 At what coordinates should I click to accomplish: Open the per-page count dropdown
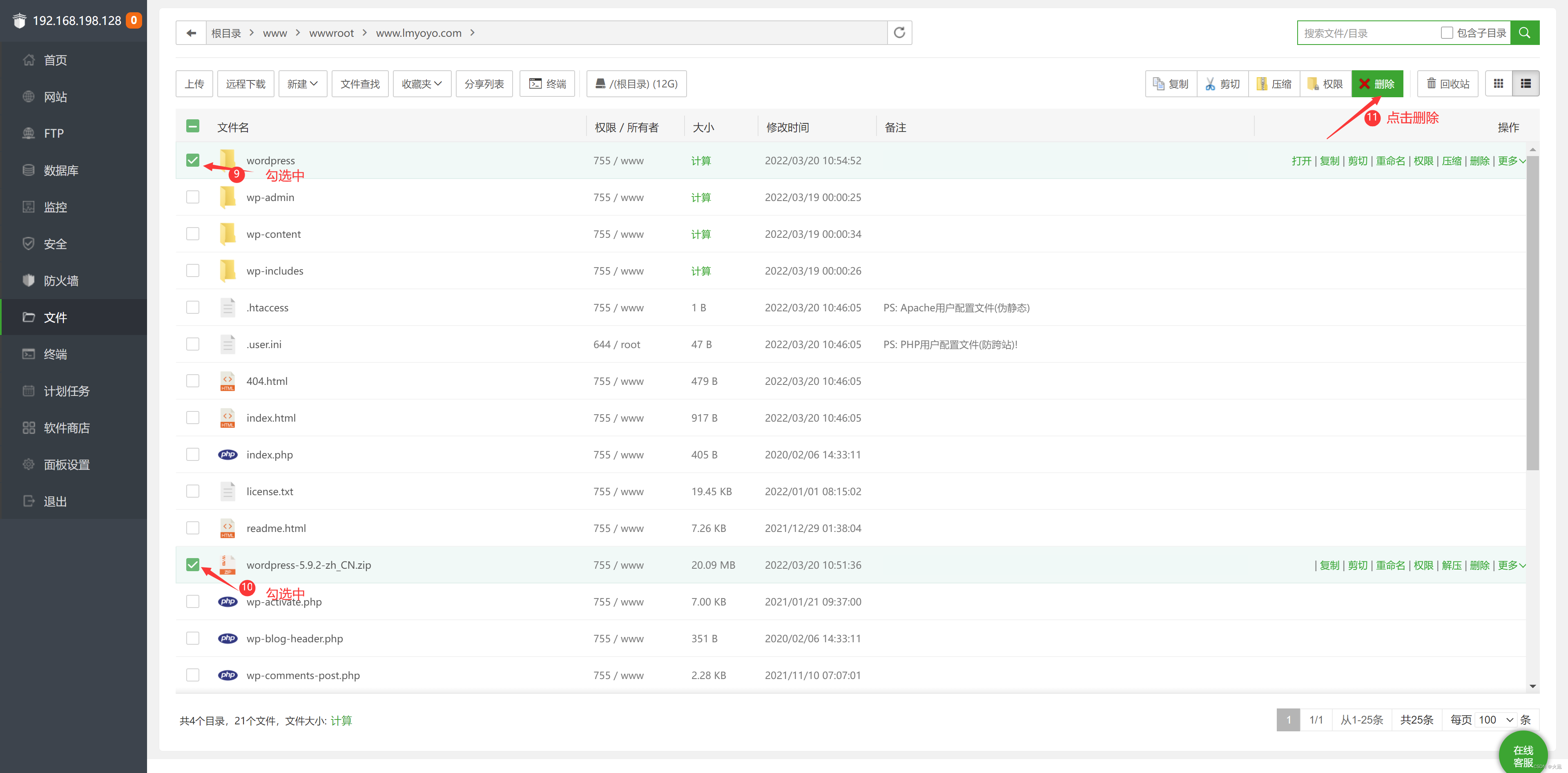(1496, 719)
